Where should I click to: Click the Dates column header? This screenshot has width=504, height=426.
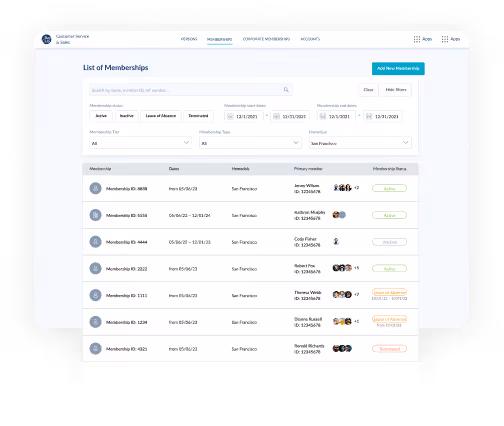[x=174, y=169]
